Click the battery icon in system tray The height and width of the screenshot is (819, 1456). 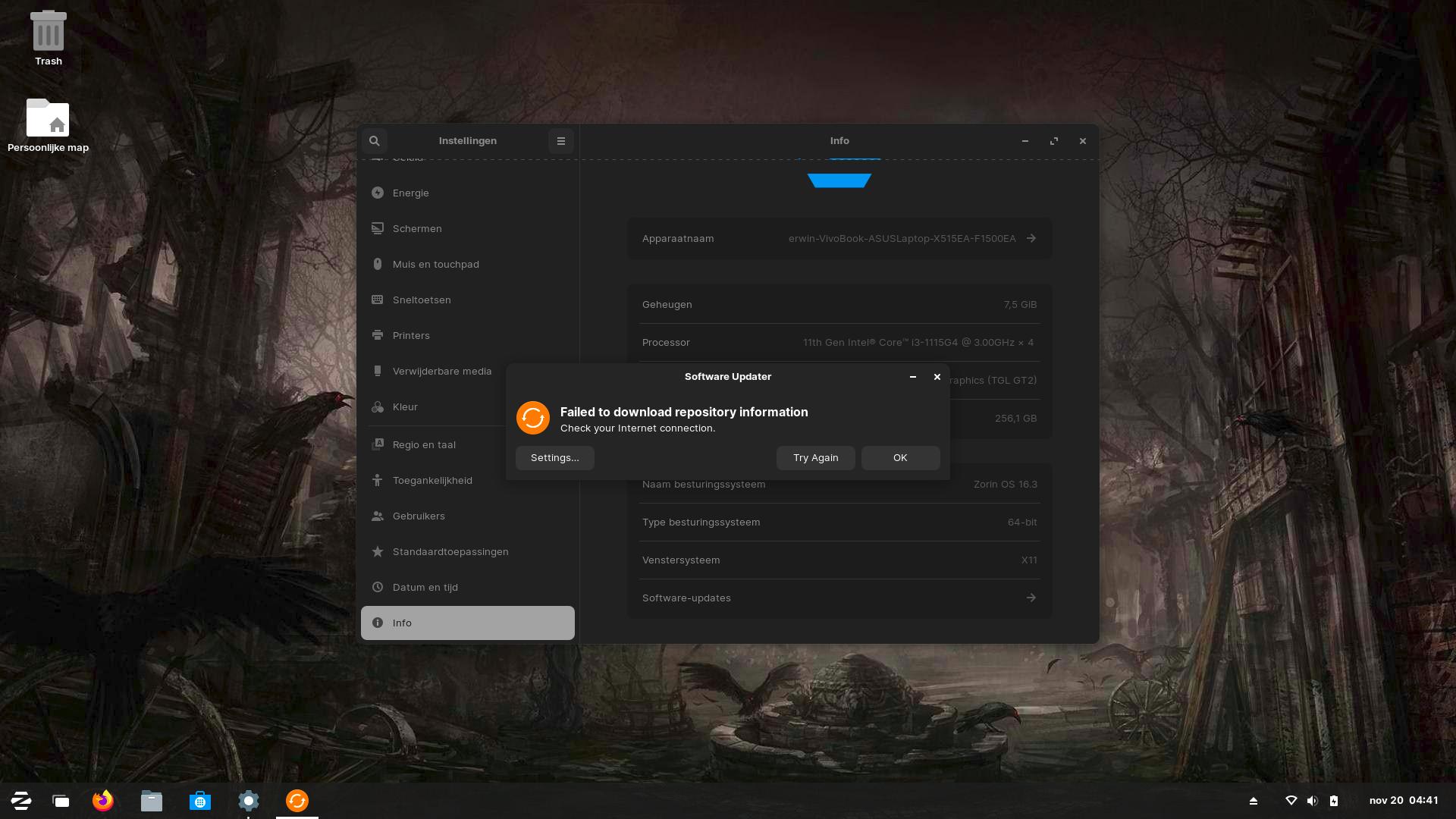click(x=1334, y=801)
